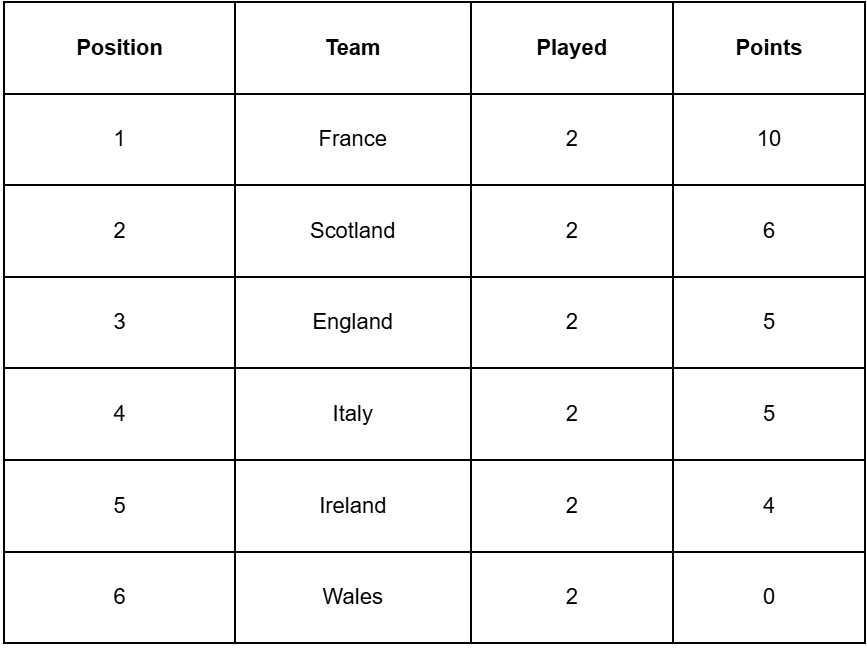This screenshot has width=867, height=648.
Task: Select the England team cell
Action: pos(352,322)
